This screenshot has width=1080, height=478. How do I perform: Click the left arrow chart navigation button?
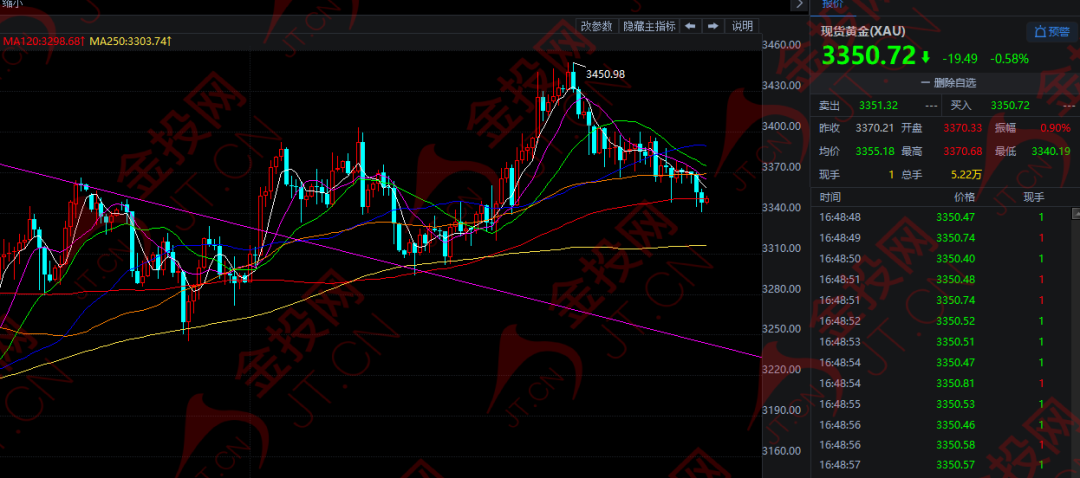coord(690,26)
